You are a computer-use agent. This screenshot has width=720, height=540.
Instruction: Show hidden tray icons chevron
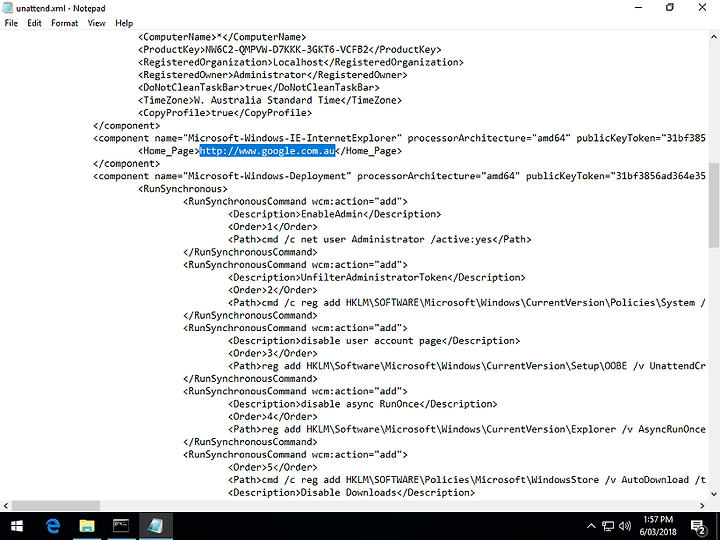591,526
